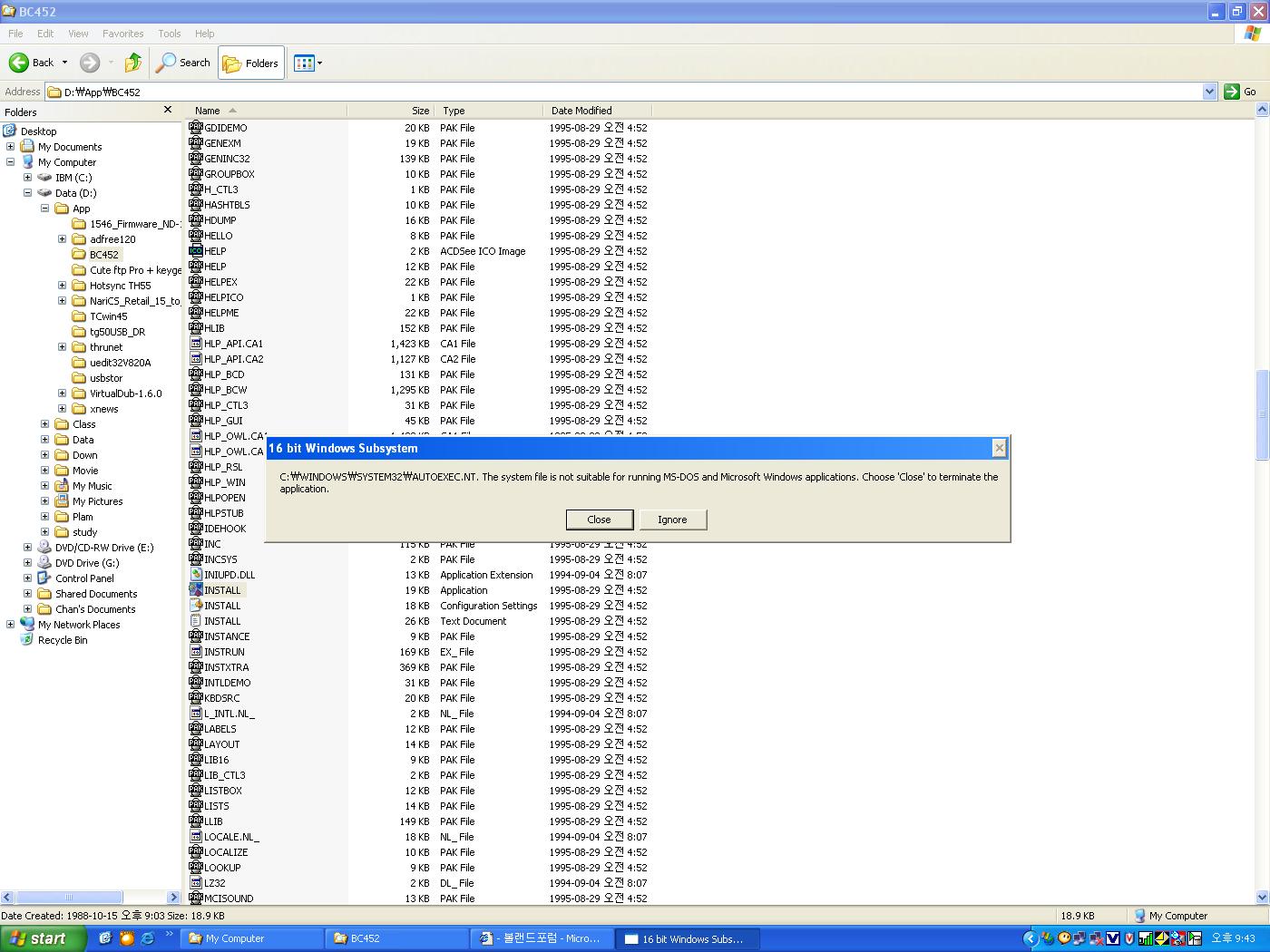The image size is (1270, 952).
Task: Select the My Pictures folder icon
Action: coord(62,501)
